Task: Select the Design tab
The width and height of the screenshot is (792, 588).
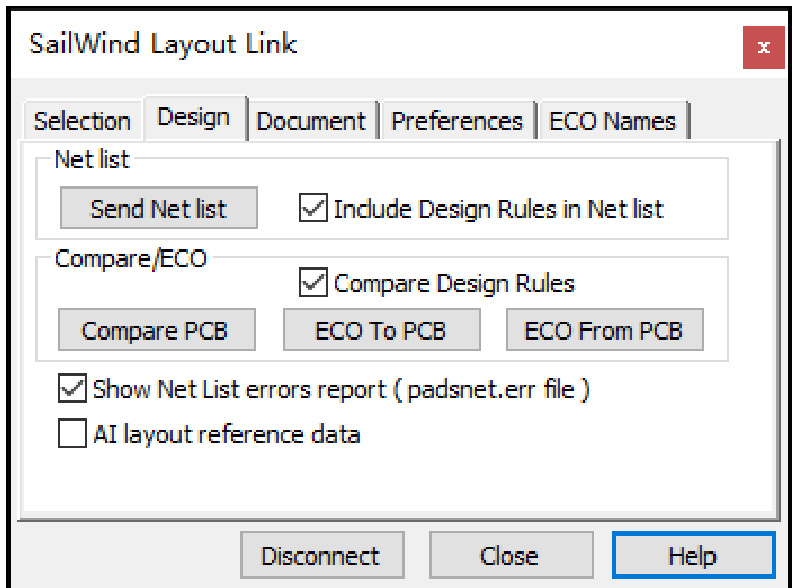Action: click(194, 117)
